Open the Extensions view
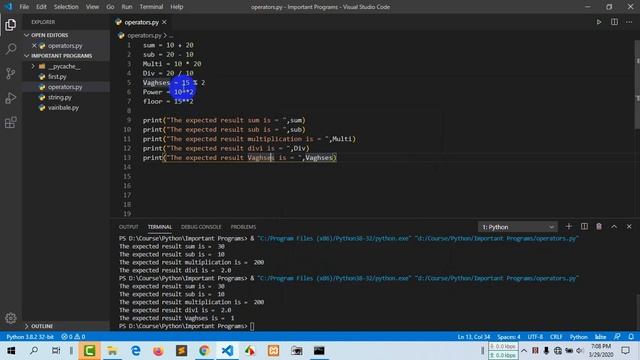Screen dimensions: 640x360 tap(11, 122)
